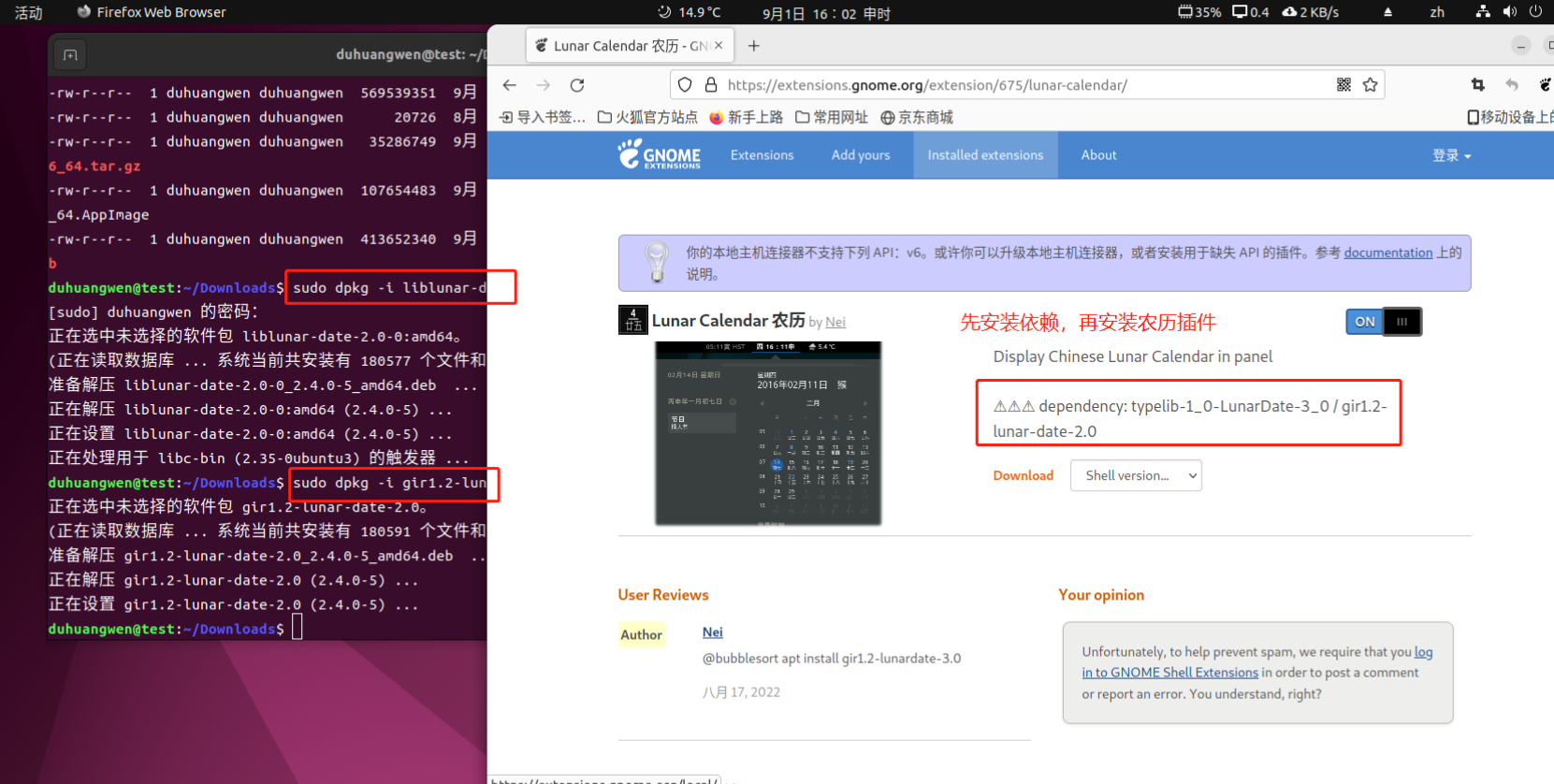1554x784 pixels.
Task: Click the Firefox Web Browser app menu
Action: click(x=151, y=12)
